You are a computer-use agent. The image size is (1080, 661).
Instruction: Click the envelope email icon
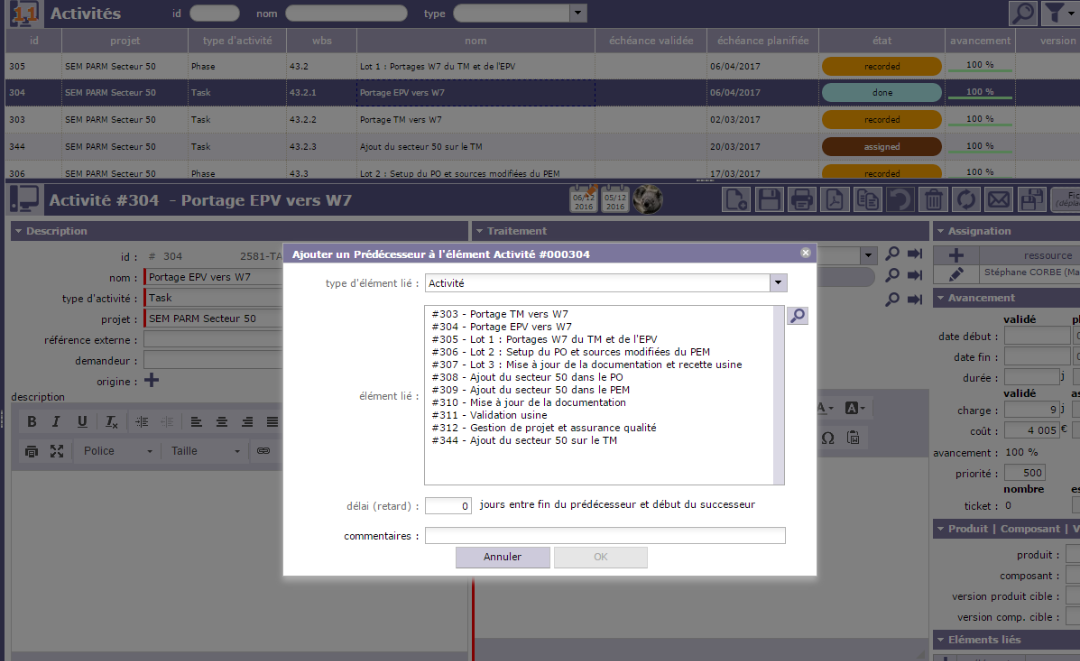pyautogui.click(x=998, y=199)
